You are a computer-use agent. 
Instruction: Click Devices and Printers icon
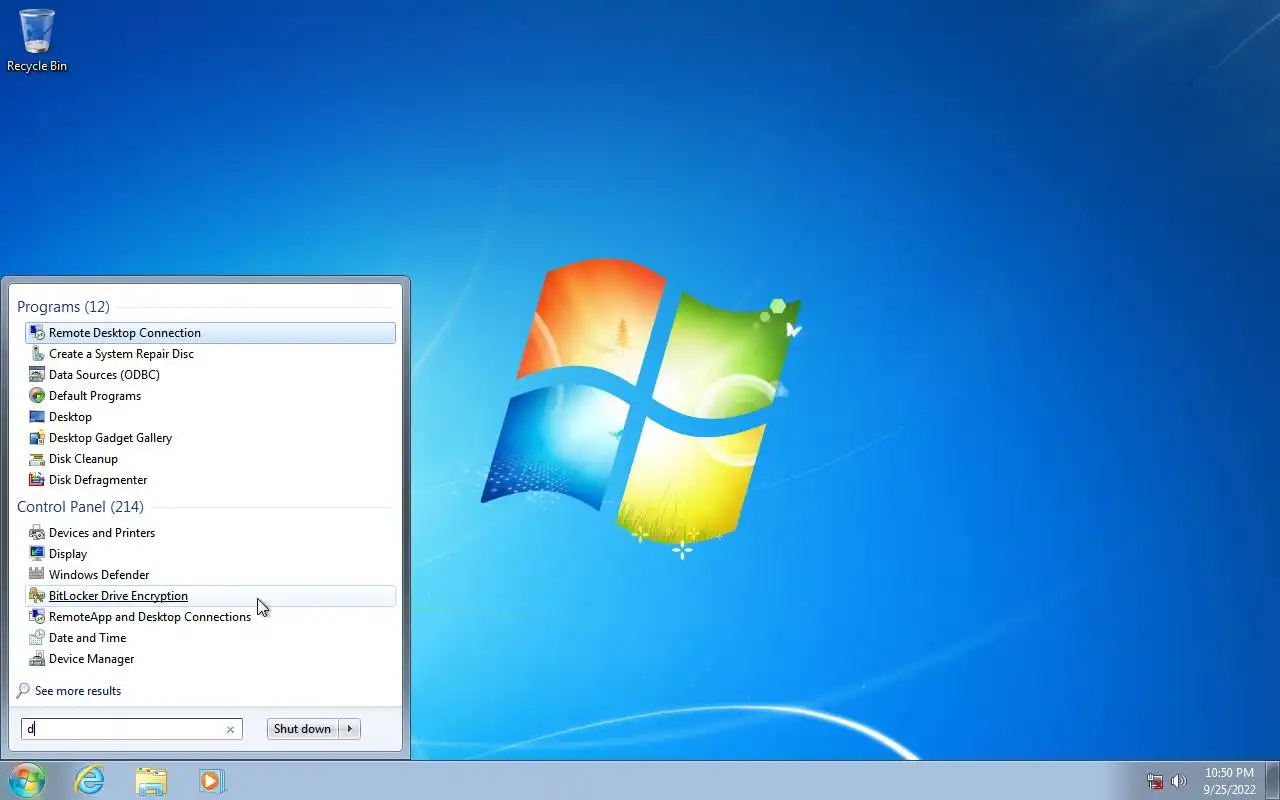click(x=37, y=533)
